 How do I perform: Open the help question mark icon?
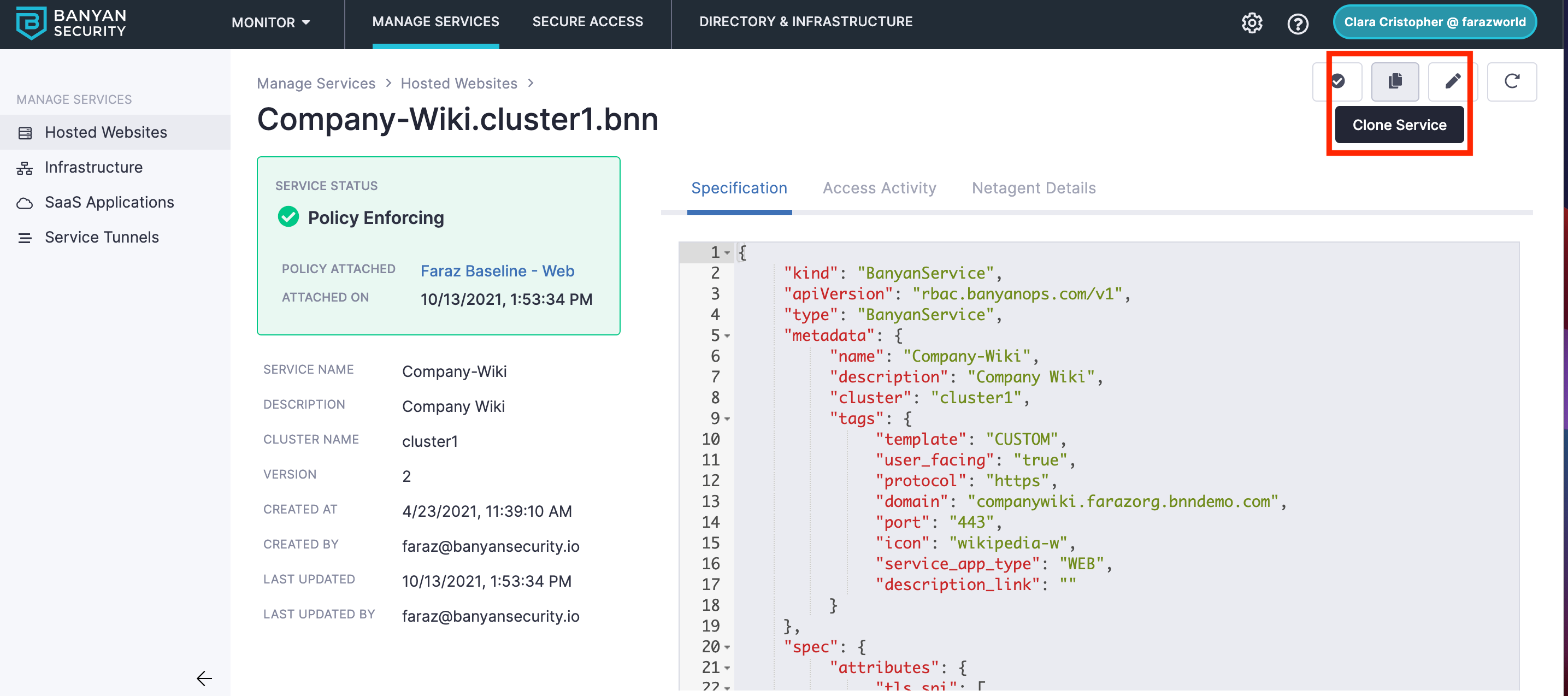tap(1297, 23)
